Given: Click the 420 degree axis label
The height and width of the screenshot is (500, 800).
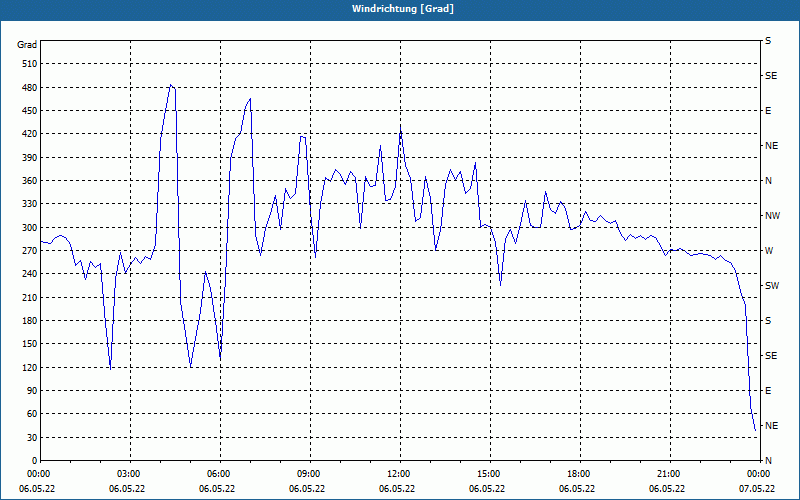Looking at the screenshot, I should pos(30,134).
